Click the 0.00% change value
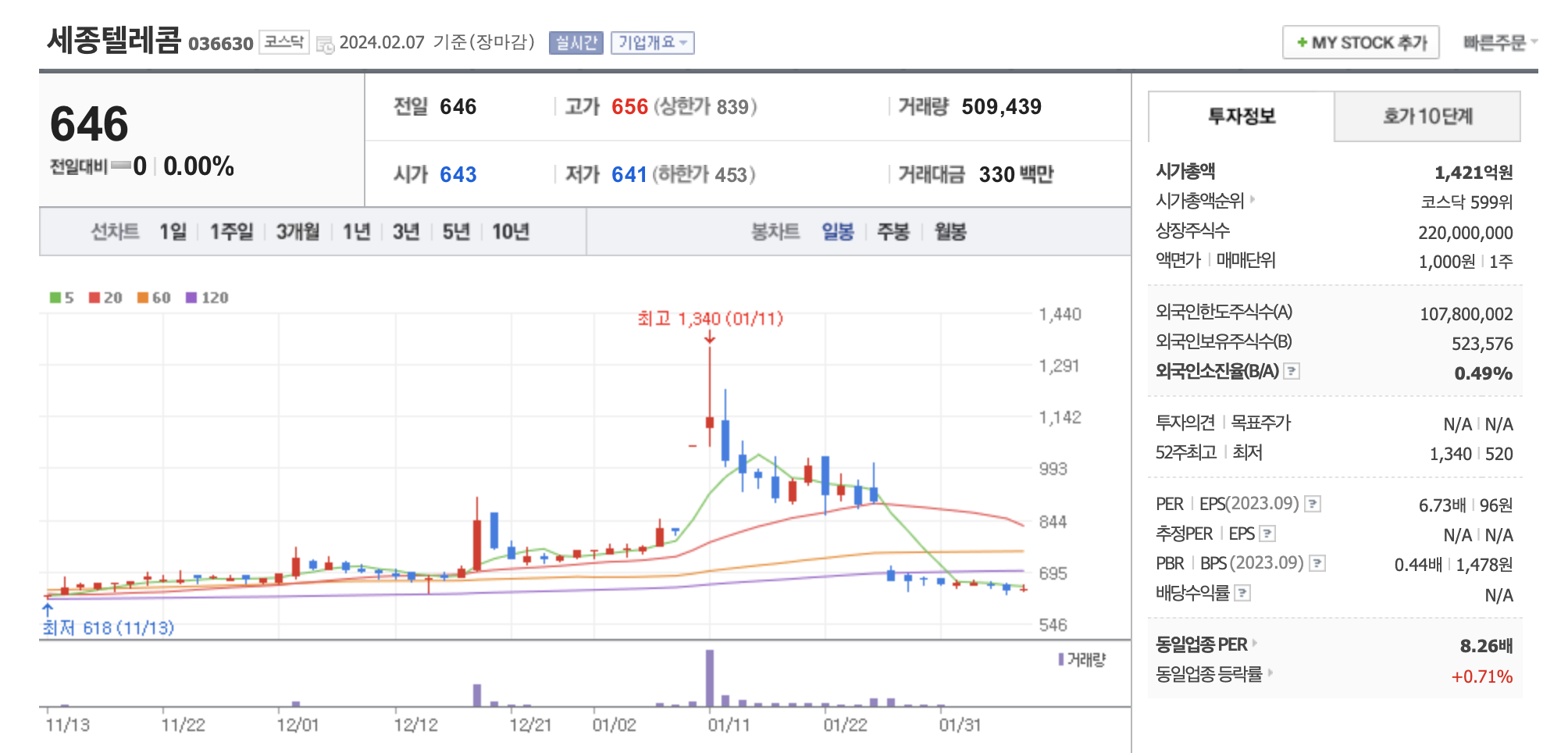Image resolution: width=1568 pixels, height=753 pixels. [x=198, y=166]
